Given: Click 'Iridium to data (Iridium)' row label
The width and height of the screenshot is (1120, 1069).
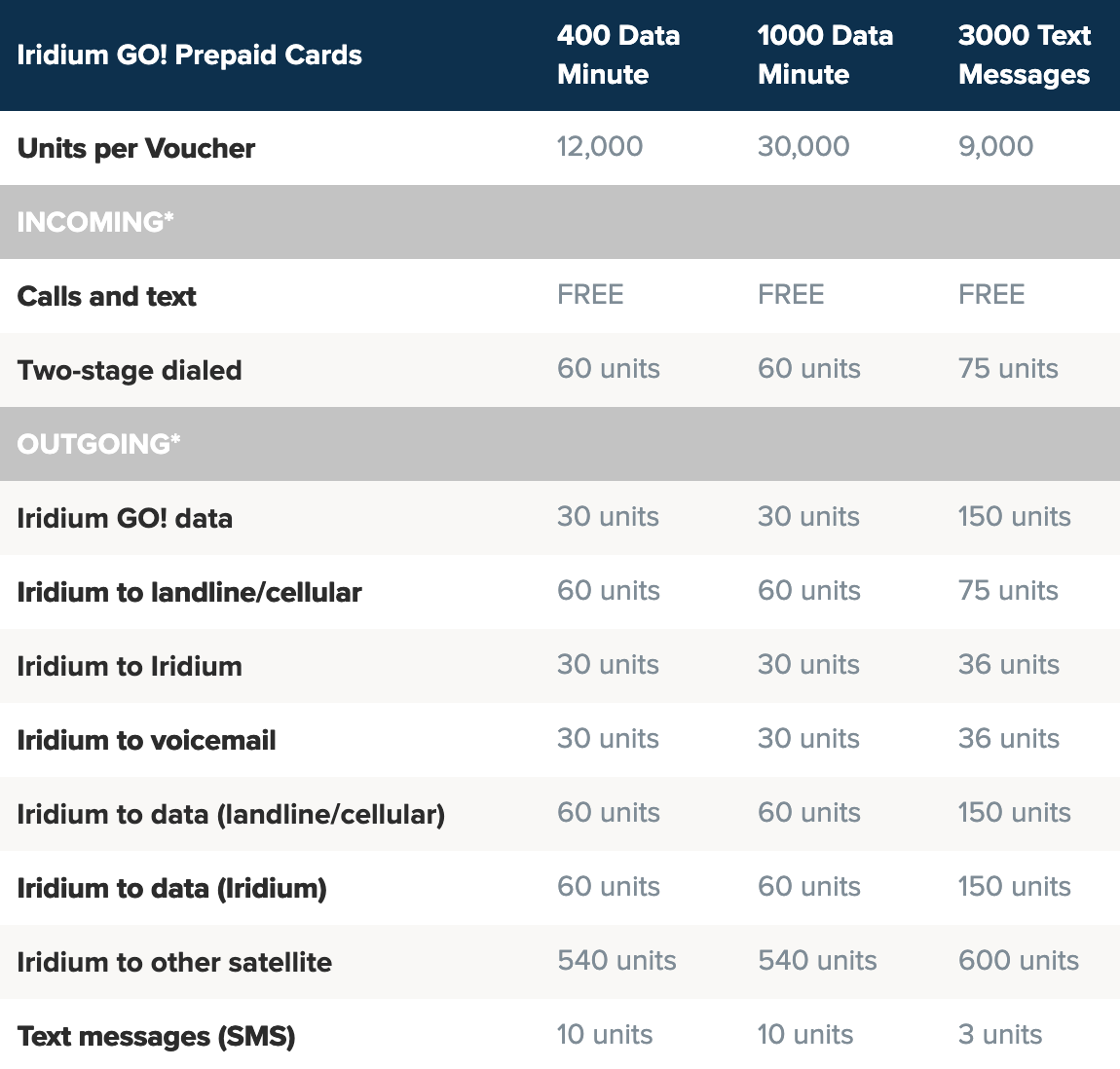Looking at the screenshot, I should (x=171, y=889).
